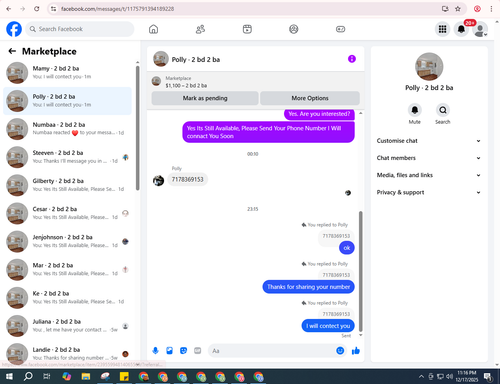Open the Ke - 2 bd 2 ba conversation

(x=68, y=298)
